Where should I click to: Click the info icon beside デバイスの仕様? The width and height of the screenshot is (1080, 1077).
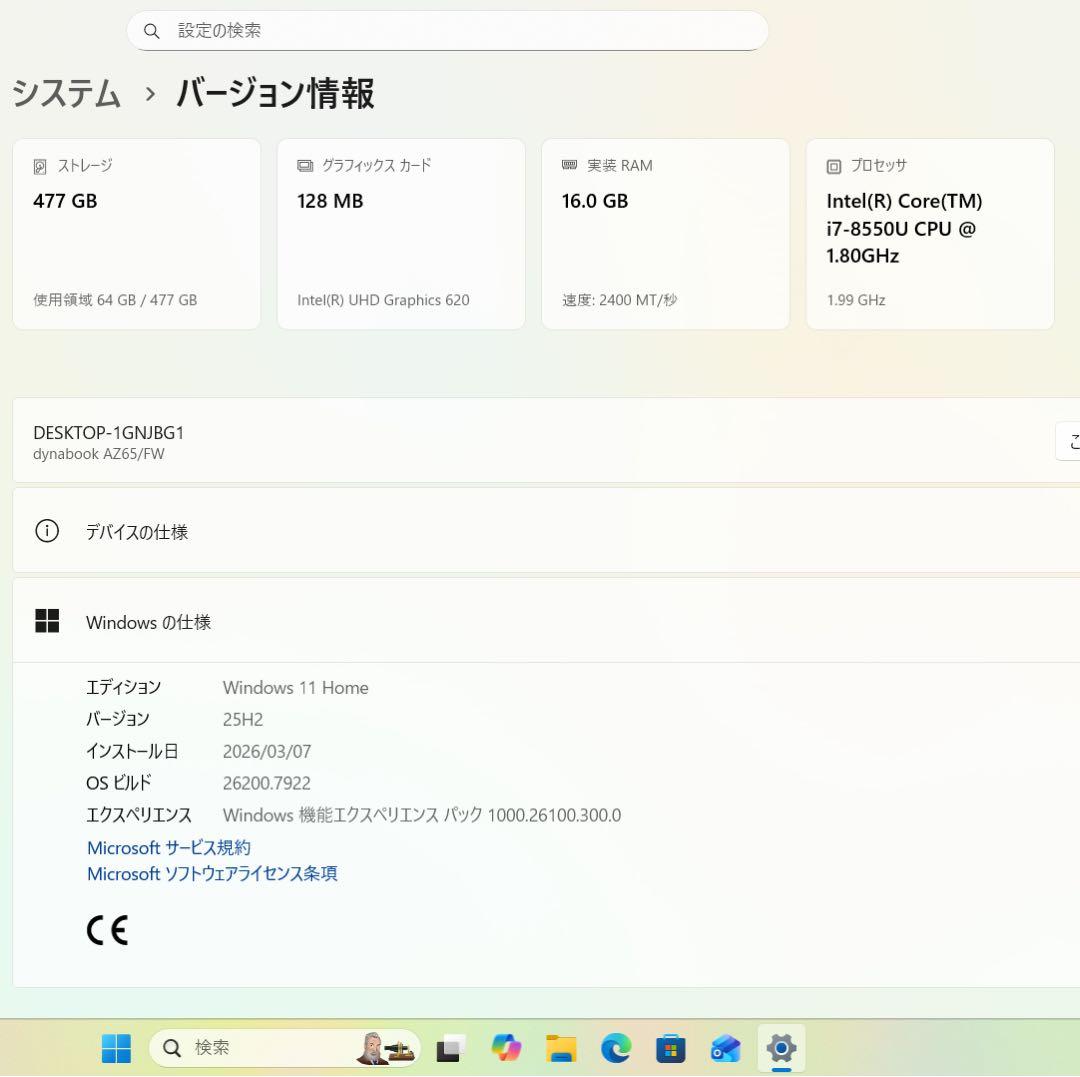[x=47, y=531]
